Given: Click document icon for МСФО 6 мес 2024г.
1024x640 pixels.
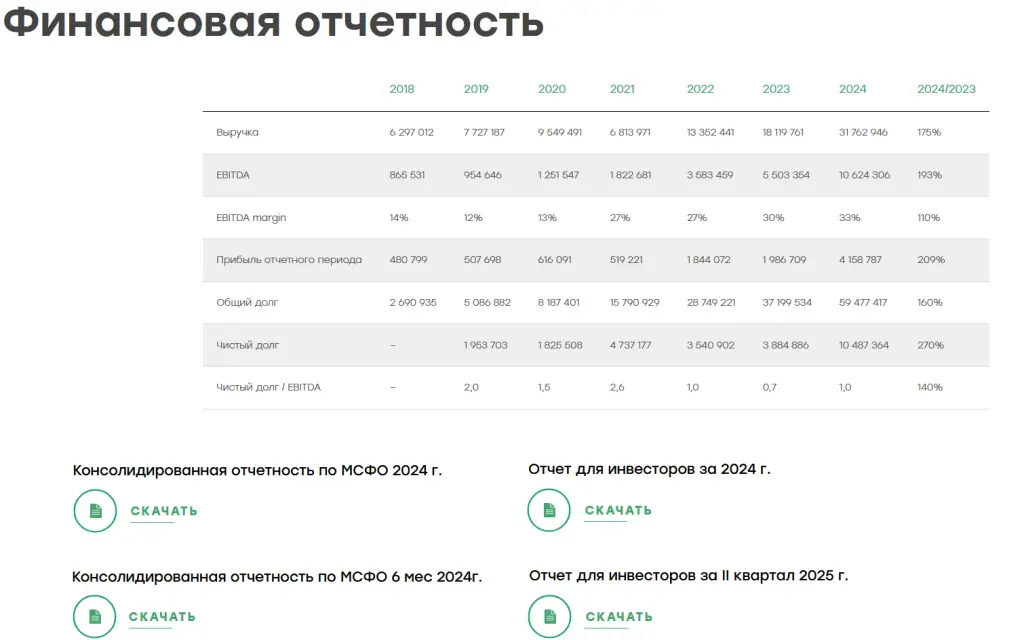Looking at the screenshot, I should click(x=95, y=616).
